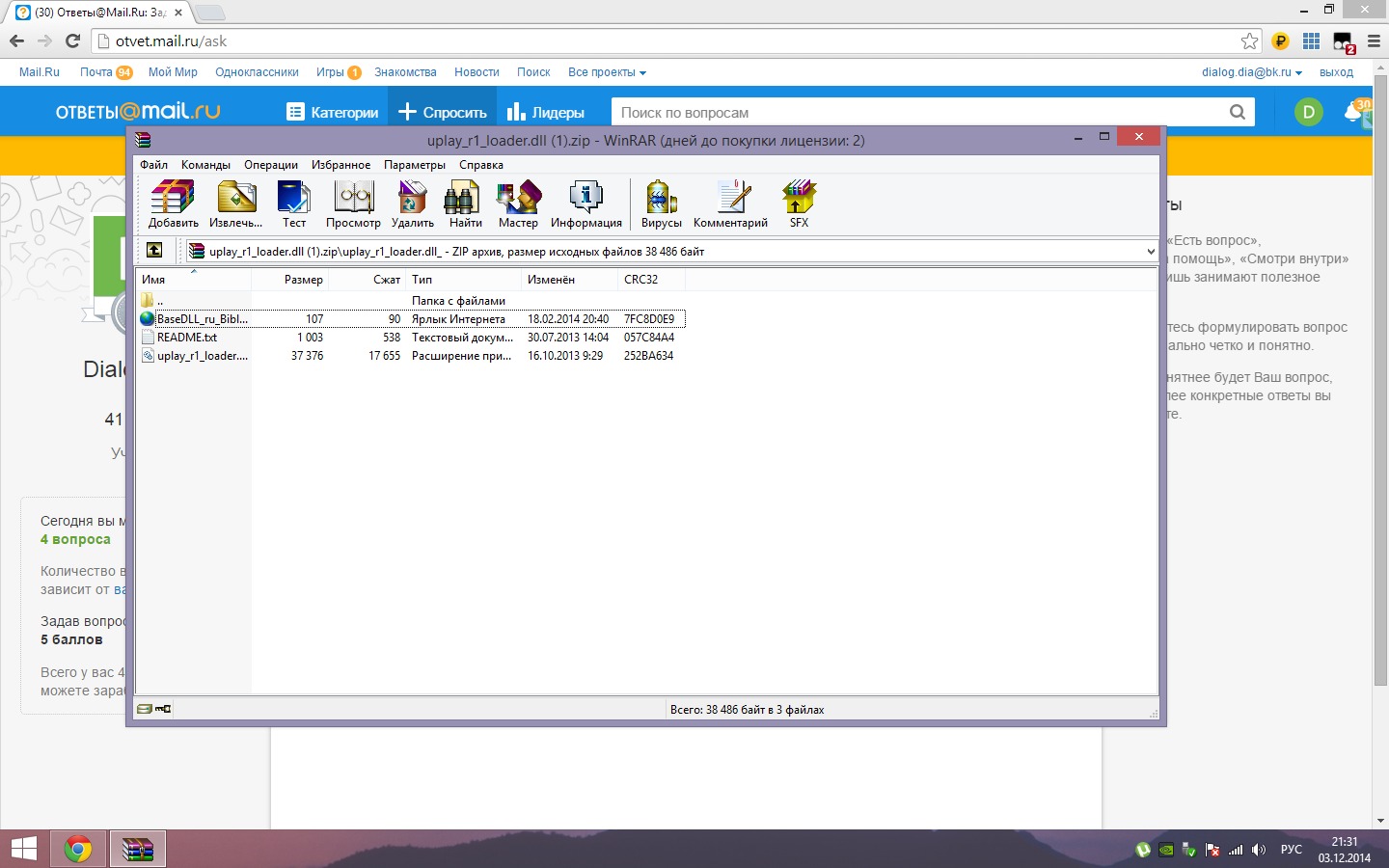Image resolution: width=1389 pixels, height=868 pixels.
Task: Expand the Все проекты dropdown
Action: coord(607,72)
